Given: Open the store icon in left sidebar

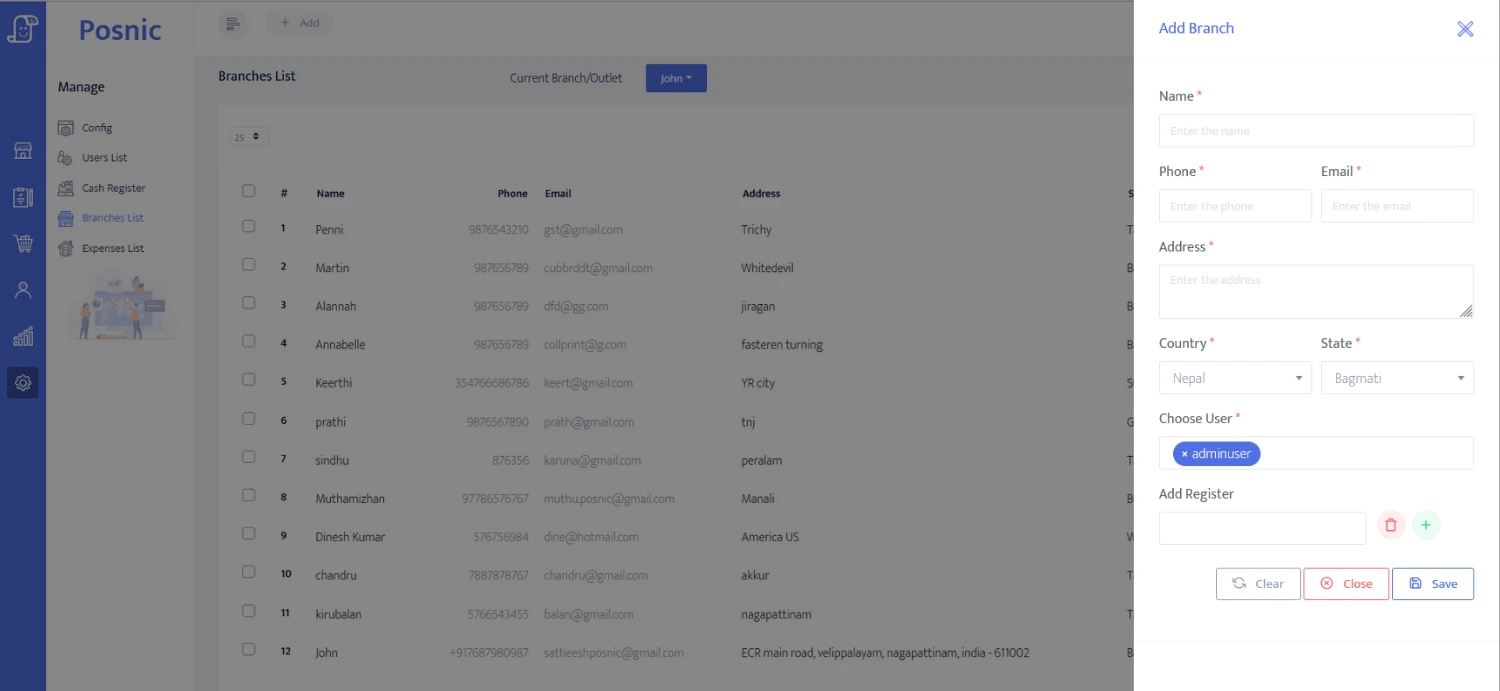Looking at the screenshot, I should [23, 151].
